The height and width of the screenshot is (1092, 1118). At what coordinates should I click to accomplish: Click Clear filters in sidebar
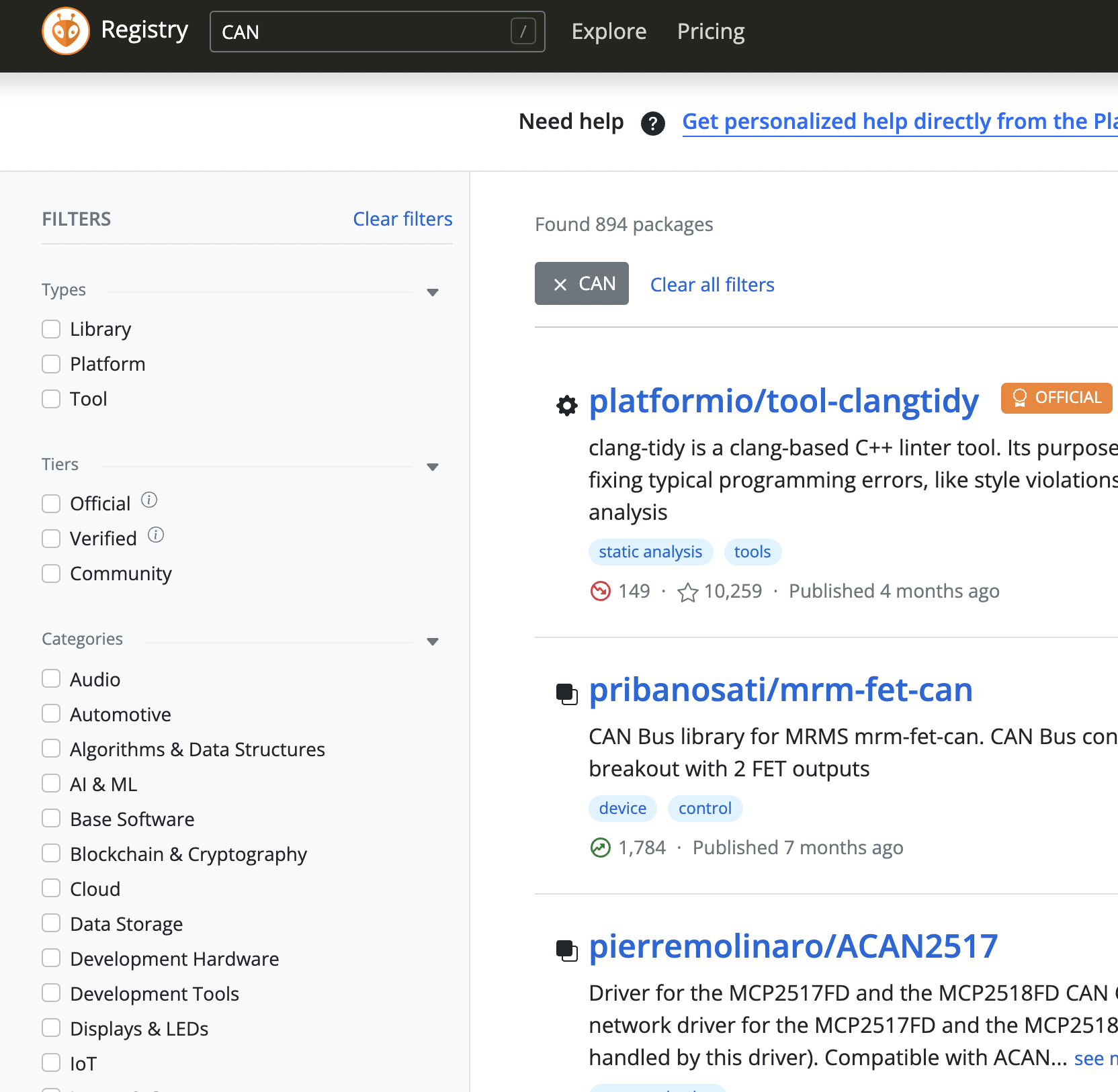[x=402, y=219]
